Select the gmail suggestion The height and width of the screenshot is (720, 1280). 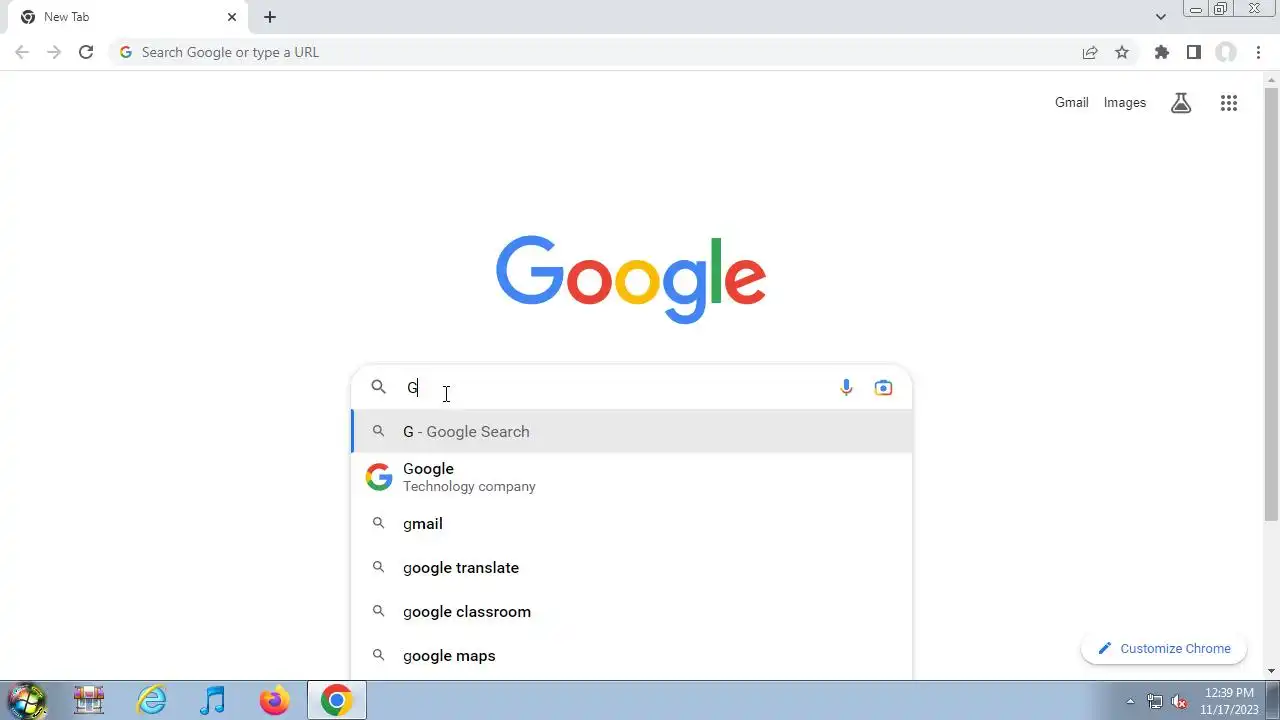632,524
